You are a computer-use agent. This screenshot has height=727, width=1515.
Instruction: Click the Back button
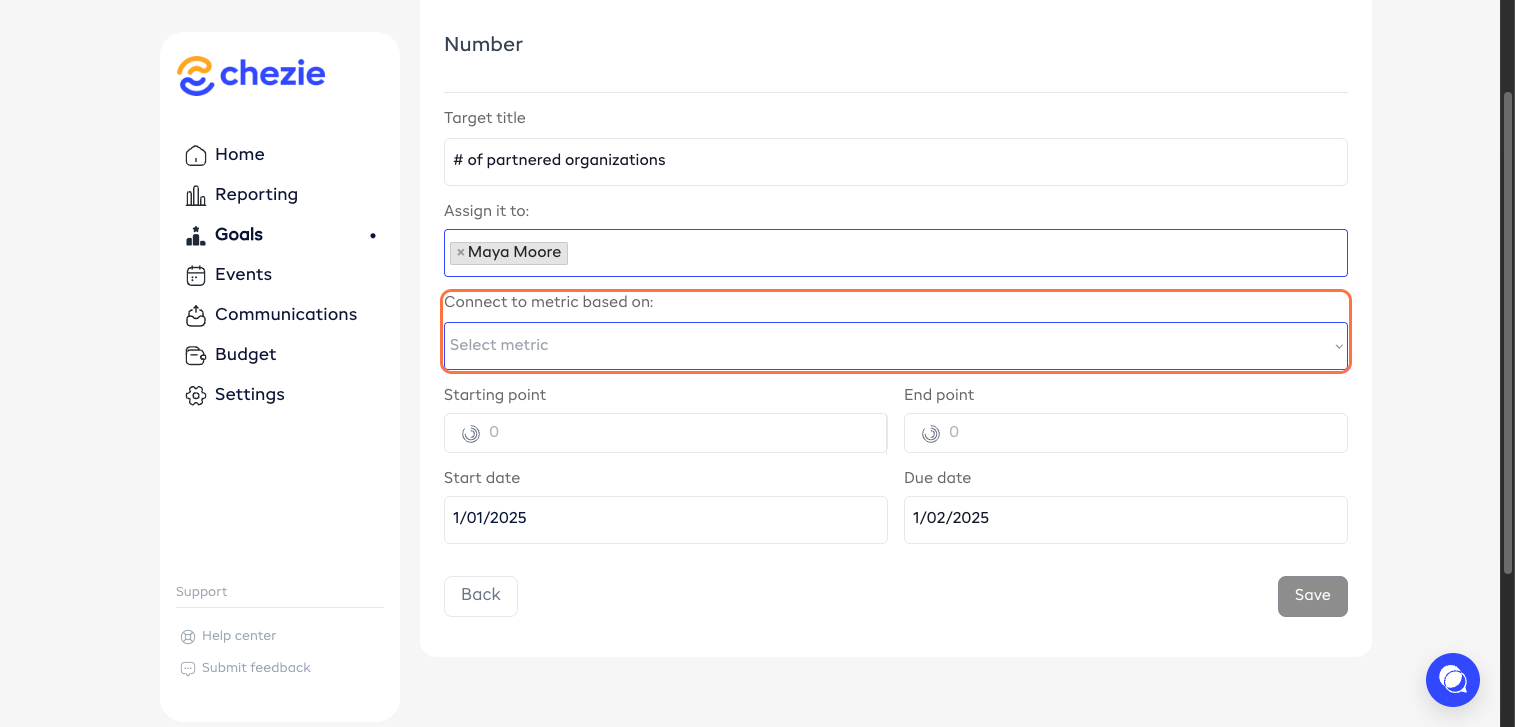[x=480, y=596]
